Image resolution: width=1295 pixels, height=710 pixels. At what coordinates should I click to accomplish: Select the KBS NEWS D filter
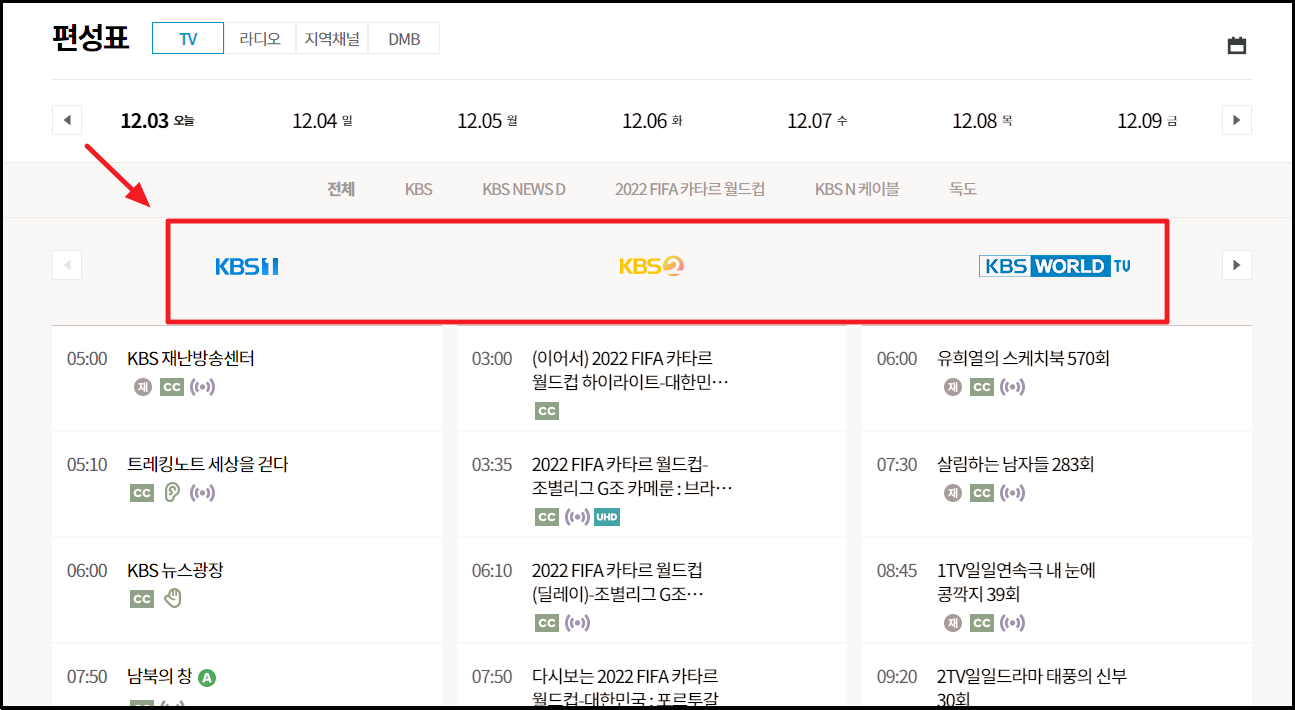[x=524, y=189]
